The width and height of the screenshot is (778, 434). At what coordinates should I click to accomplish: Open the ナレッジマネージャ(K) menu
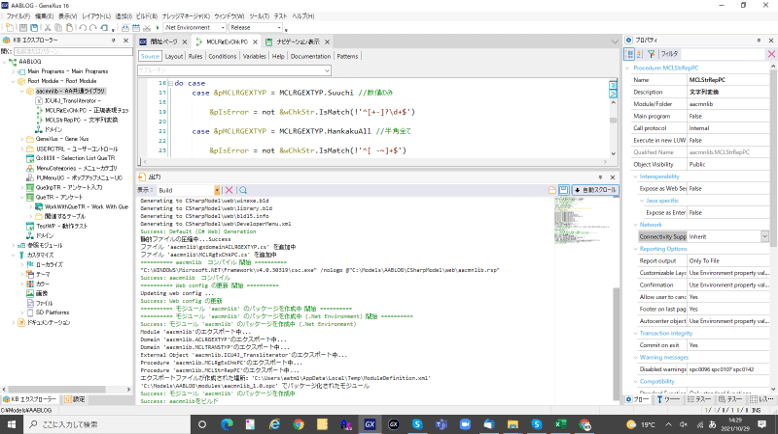point(186,16)
